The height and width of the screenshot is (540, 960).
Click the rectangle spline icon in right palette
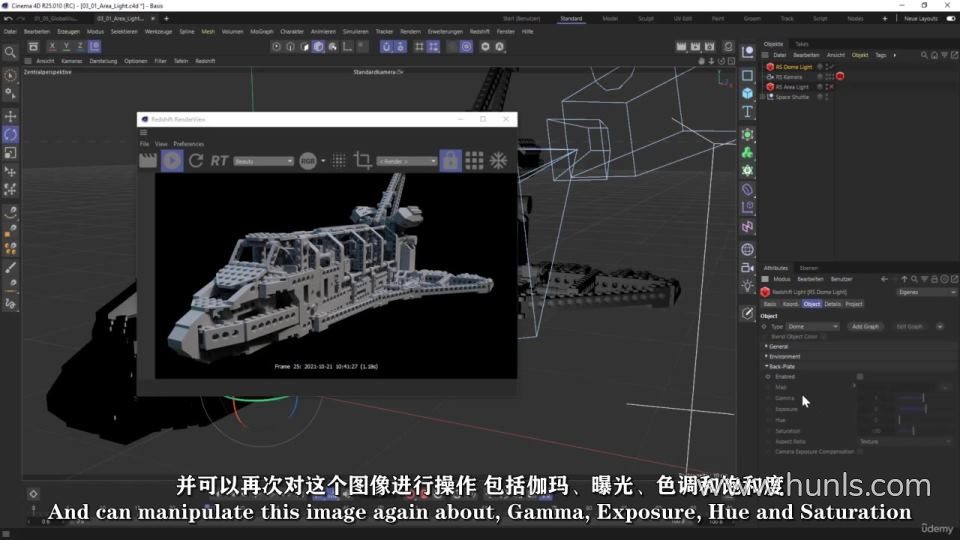pos(748,75)
